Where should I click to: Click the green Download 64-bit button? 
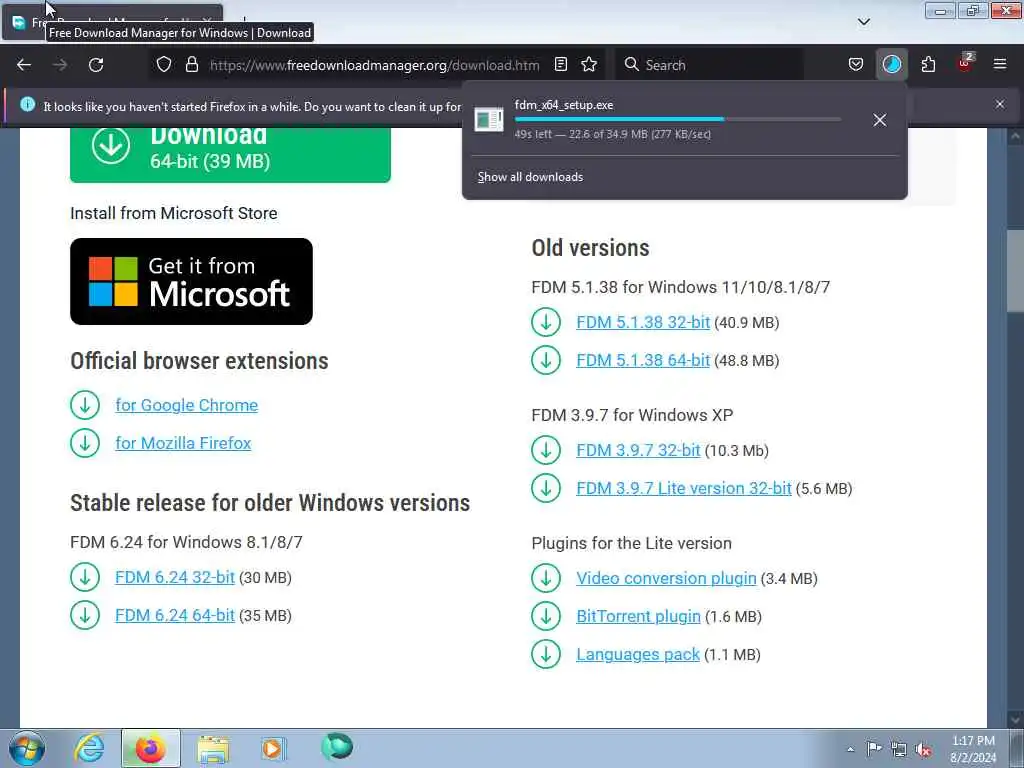tap(230, 155)
